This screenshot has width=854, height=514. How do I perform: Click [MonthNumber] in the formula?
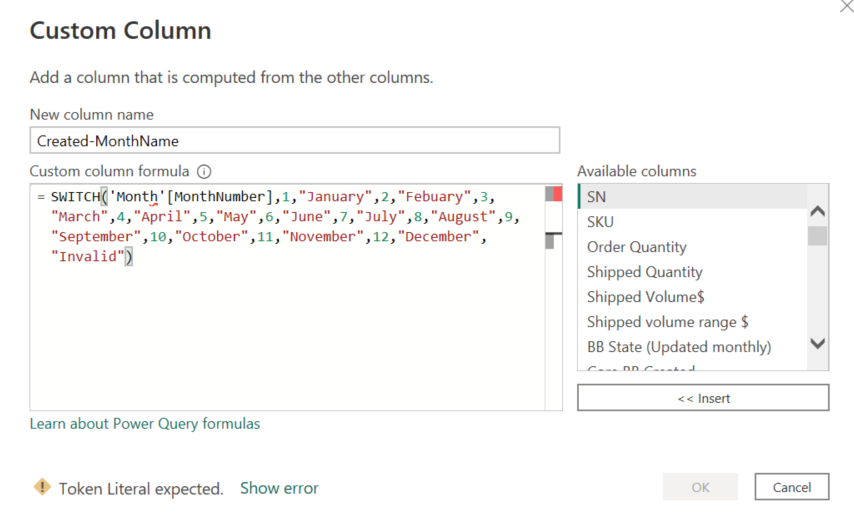pyautogui.click(x=219, y=197)
